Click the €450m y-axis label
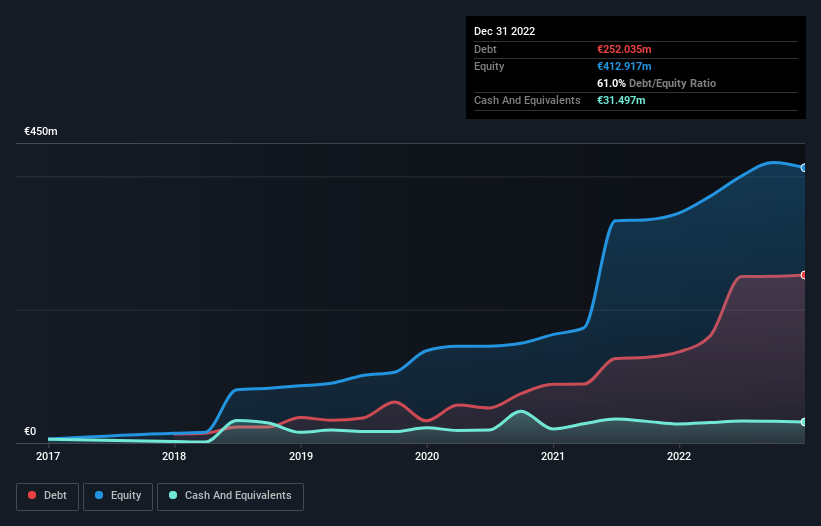The width and height of the screenshot is (821, 526). pyautogui.click(x=41, y=131)
